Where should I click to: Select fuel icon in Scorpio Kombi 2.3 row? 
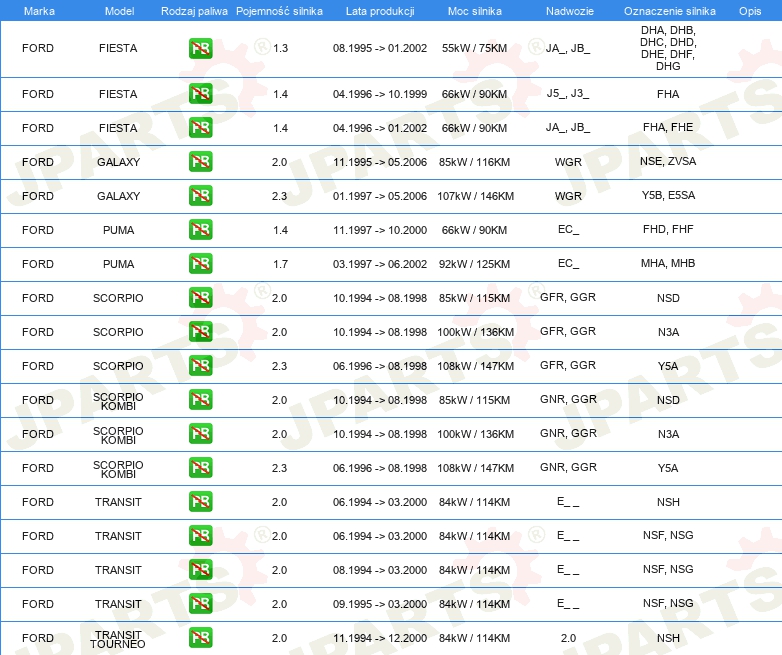click(200, 467)
